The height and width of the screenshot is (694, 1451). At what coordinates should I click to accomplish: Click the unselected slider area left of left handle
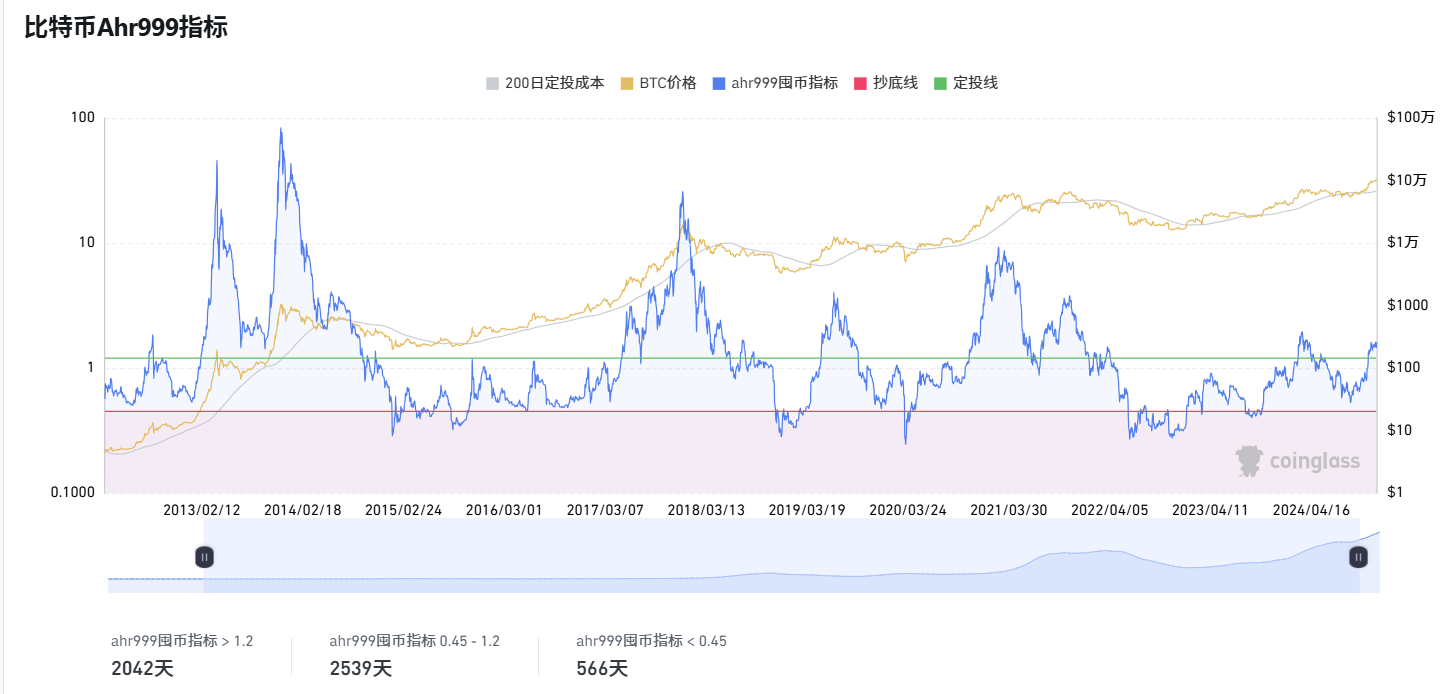[x=153, y=560]
